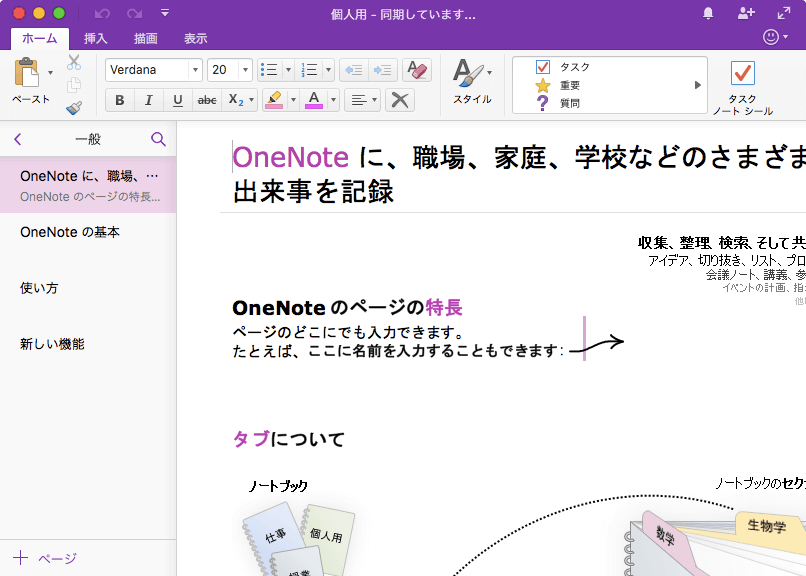The height and width of the screenshot is (576, 806).
Task: Click the paragraph alignment icon
Action: point(358,100)
